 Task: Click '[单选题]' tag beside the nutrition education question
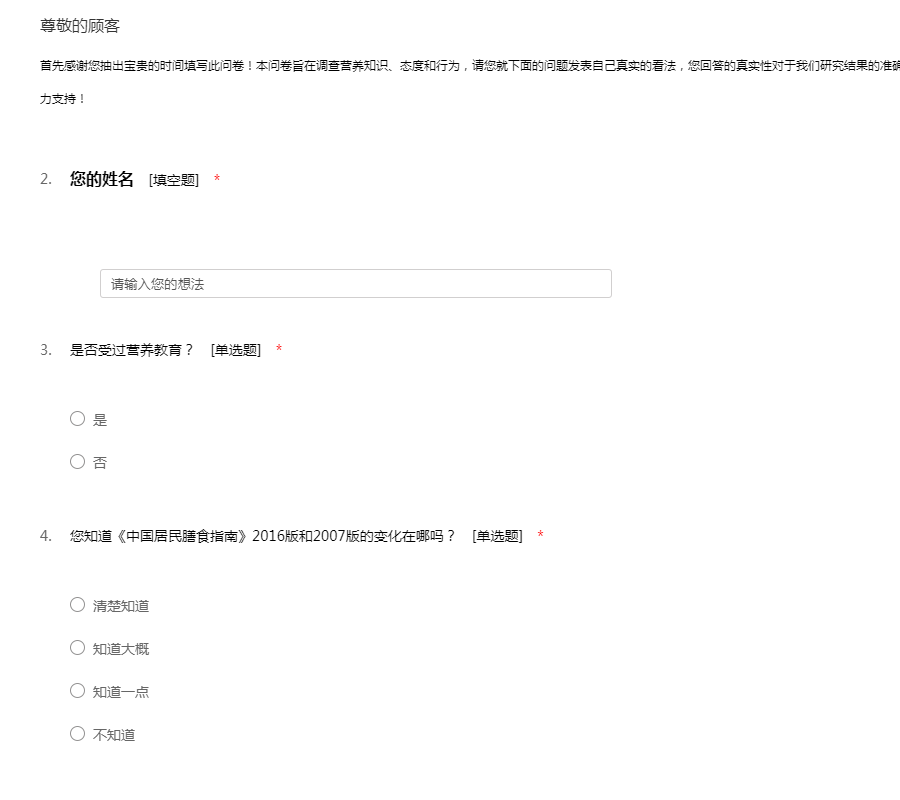[x=236, y=350]
